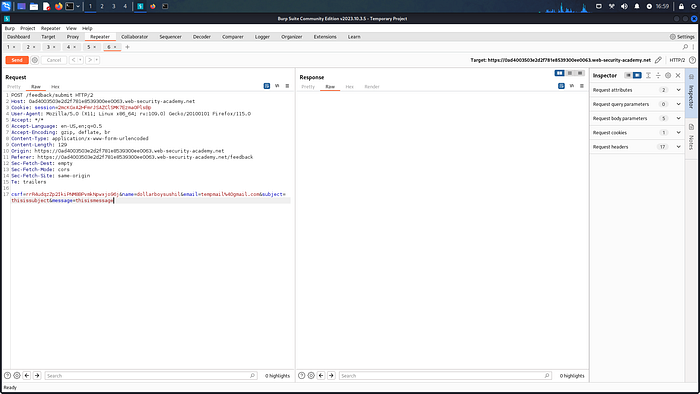Expand Request body parameters section
Screen dimensions: 700x394
click(x=637, y=119)
